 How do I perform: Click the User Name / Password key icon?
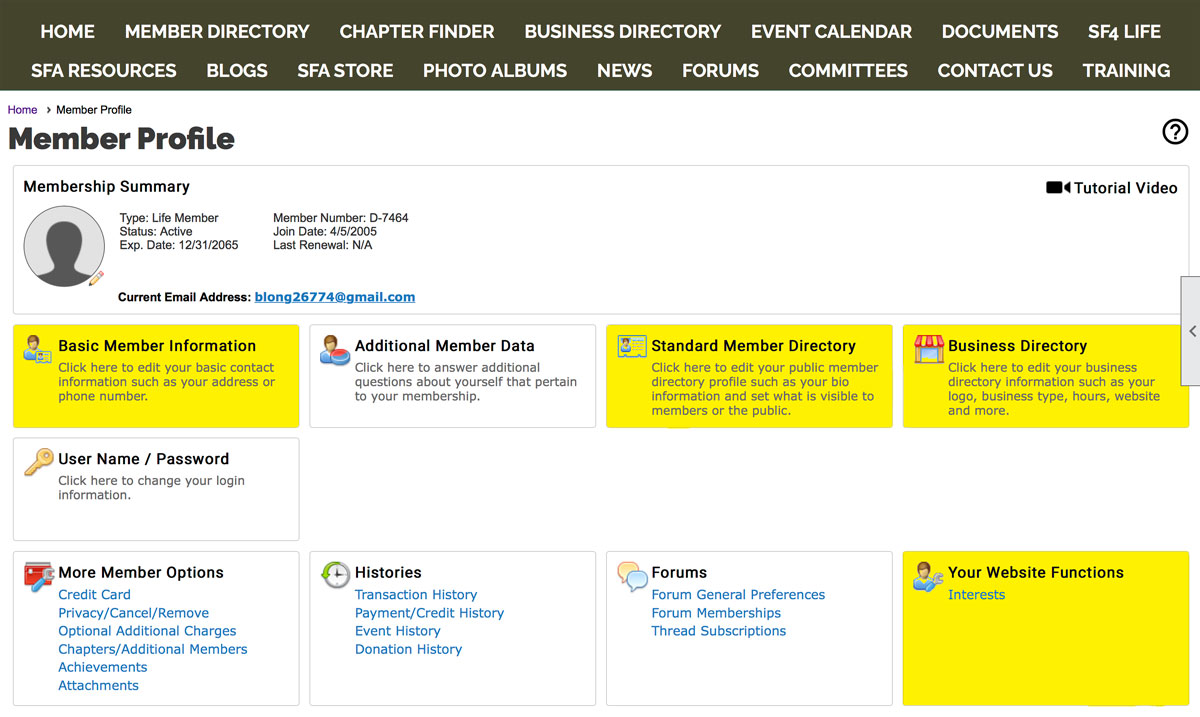39,461
